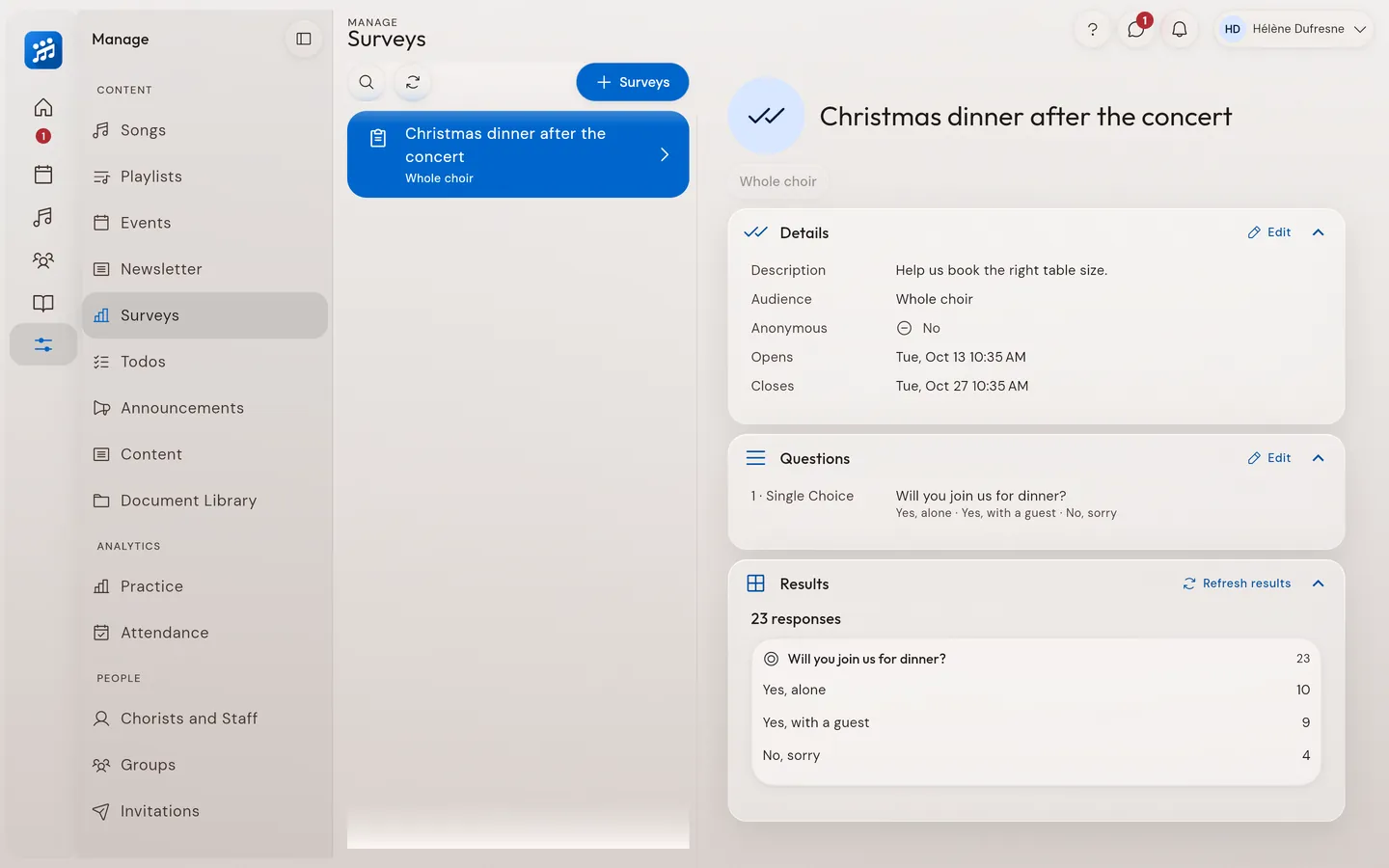The height and width of the screenshot is (868, 1389).
Task: Select Surveys in the sidebar
Action: (x=204, y=315)
